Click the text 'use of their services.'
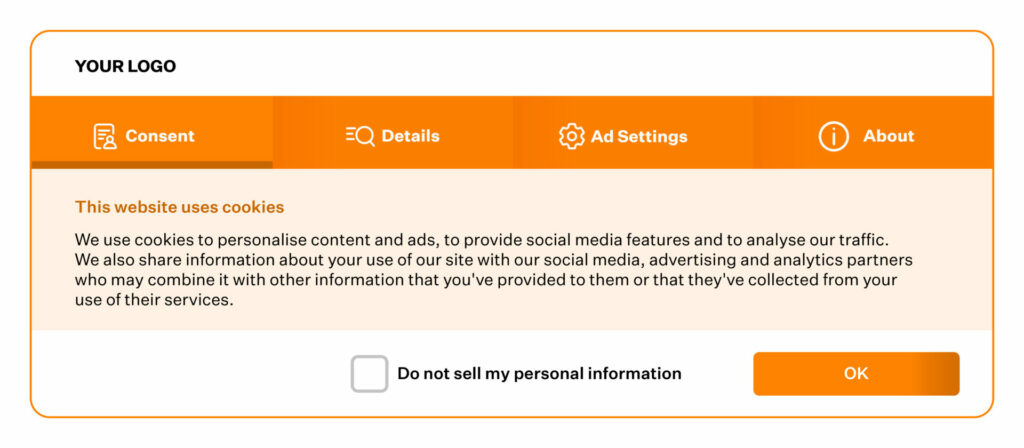1024x448 pixels. point(154,300)
